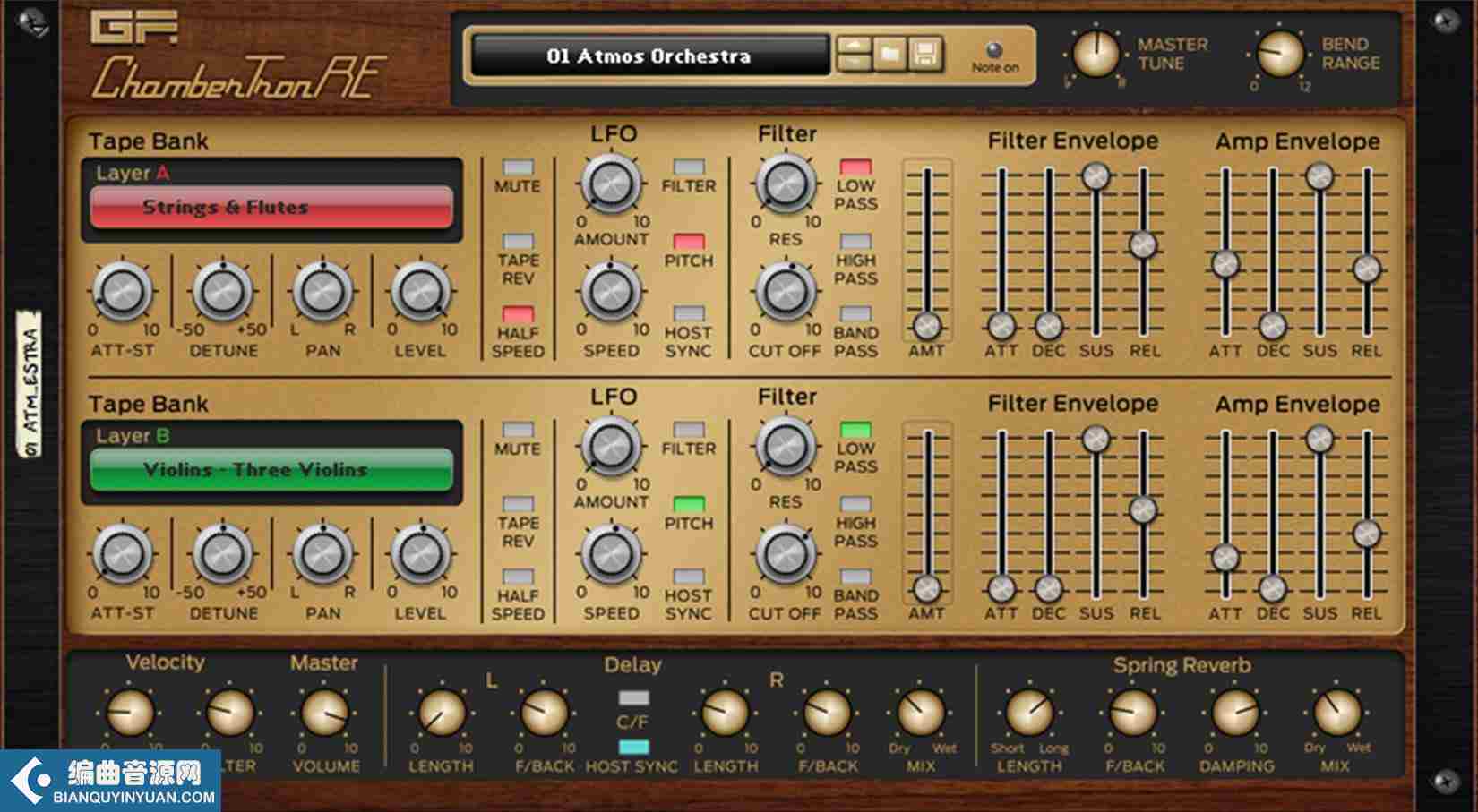Enable Layer B Tape Rev
The image size is (1478, 812).
[x=518, y=504]
